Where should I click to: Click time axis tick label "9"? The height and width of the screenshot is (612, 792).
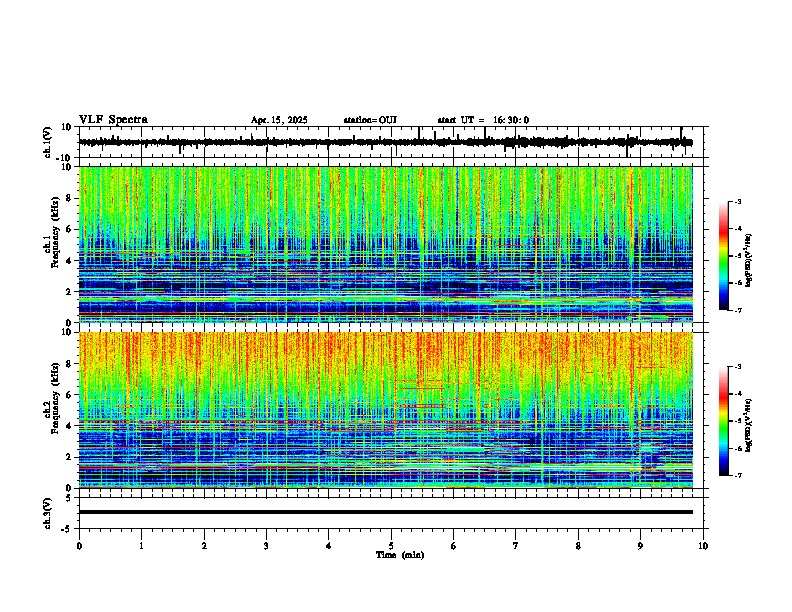click(640, 546)
